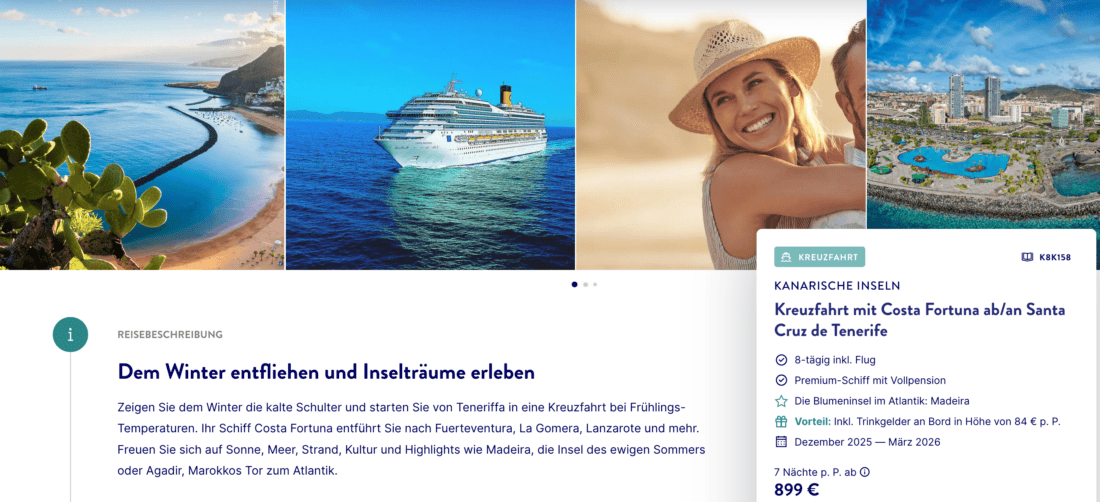Click the calendar icon for Dezember 2025

(781, 442)
